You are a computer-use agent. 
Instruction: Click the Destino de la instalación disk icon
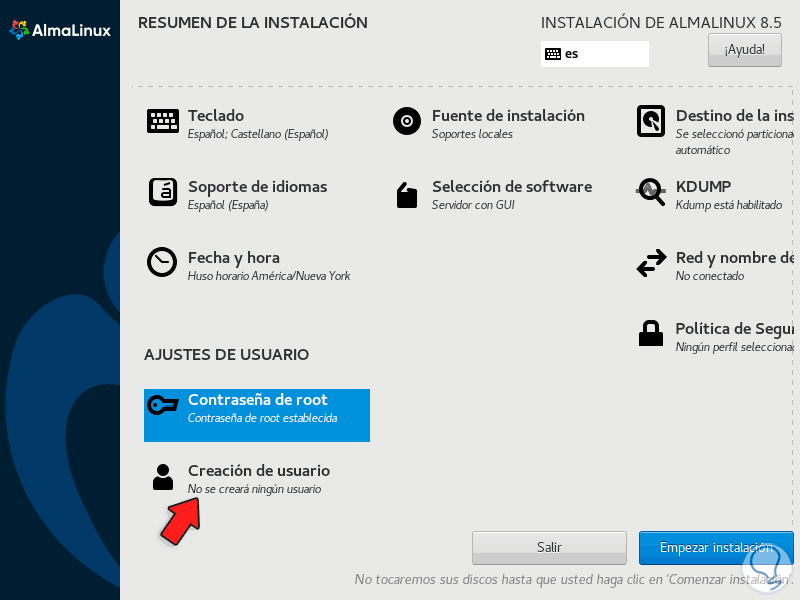coord(651,121)
